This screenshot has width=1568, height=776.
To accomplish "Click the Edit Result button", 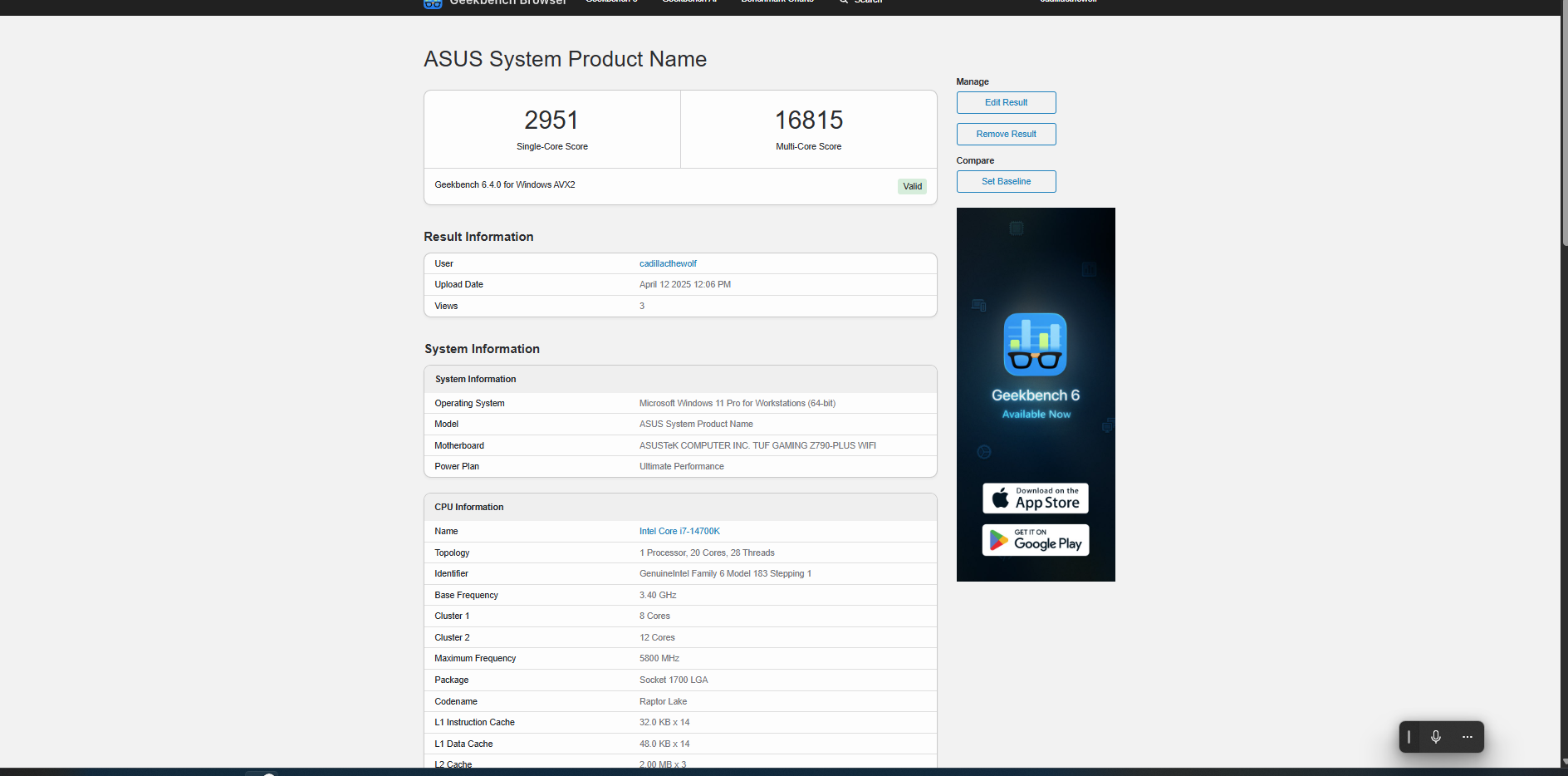I will 1006,102.
